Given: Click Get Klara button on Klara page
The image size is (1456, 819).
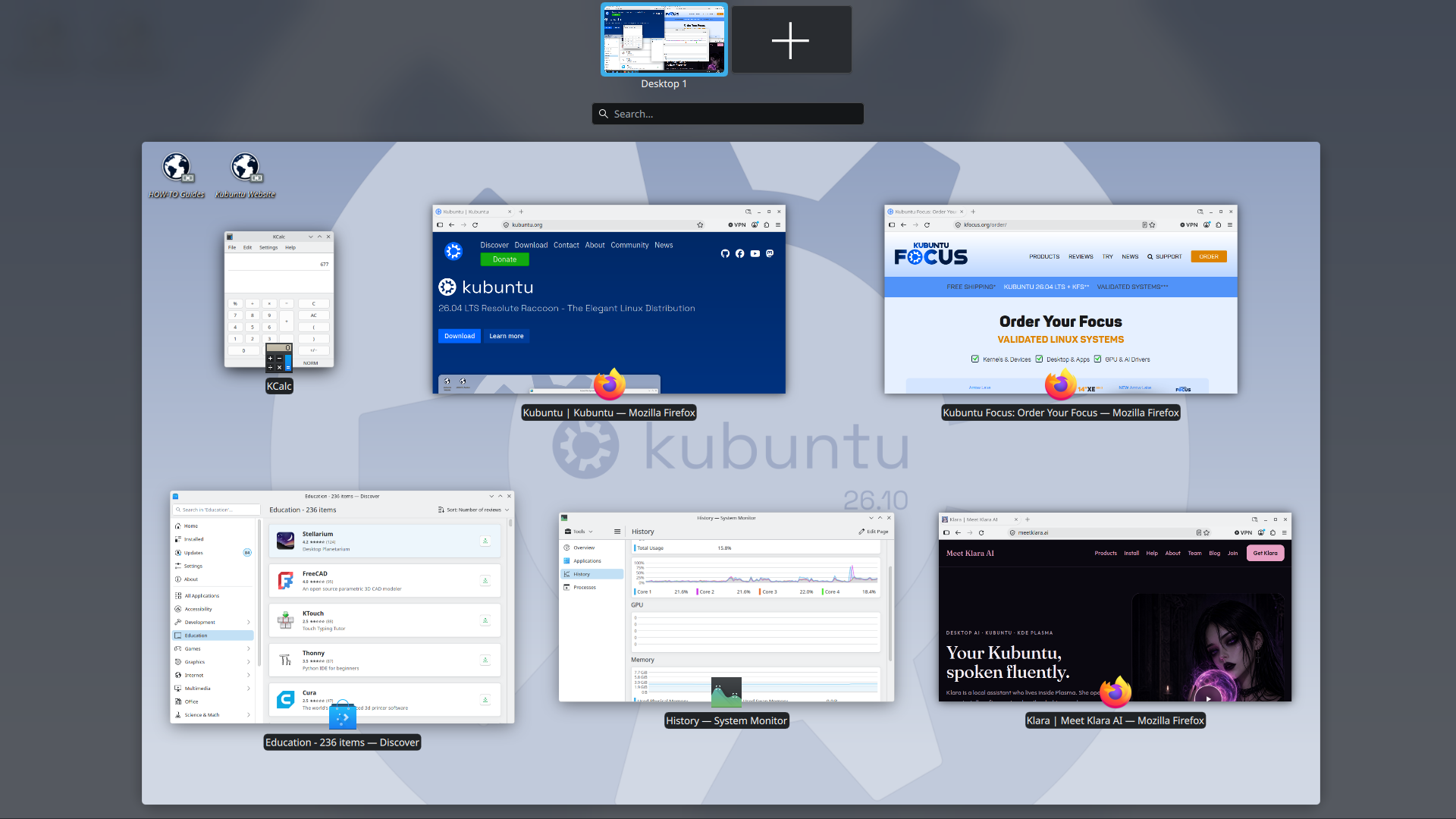Looking at the screenshot, I should (1265, 553).
